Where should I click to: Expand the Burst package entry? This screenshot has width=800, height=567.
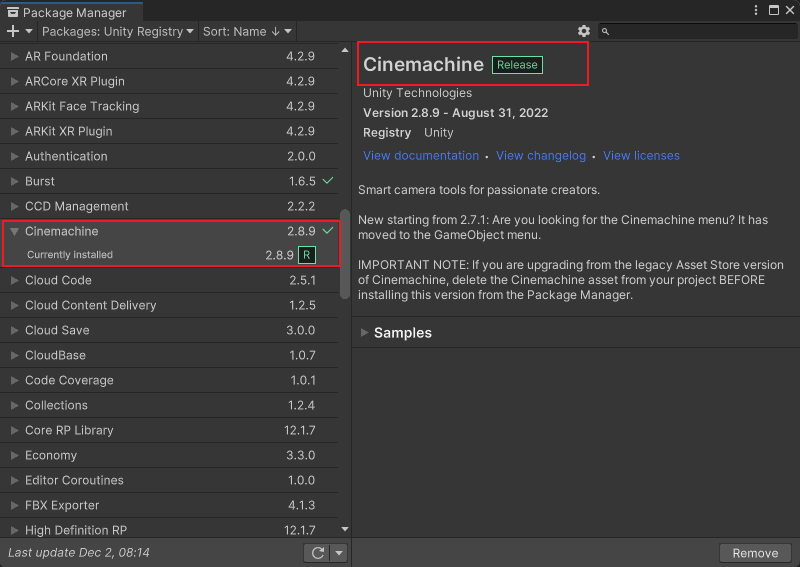(x=14, y=181)
